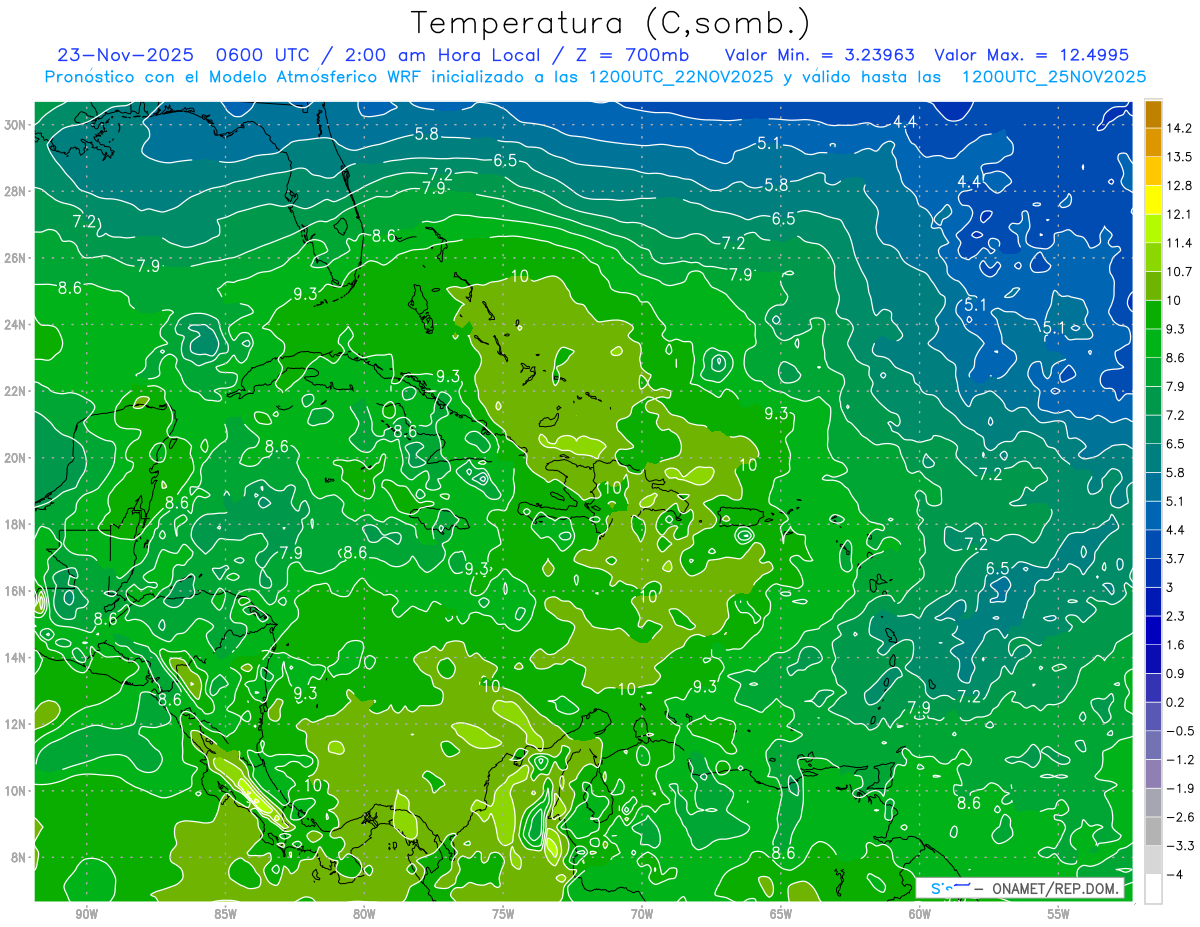
Task: Click the '18N' latitude axis label
Action: pos(15,524)
